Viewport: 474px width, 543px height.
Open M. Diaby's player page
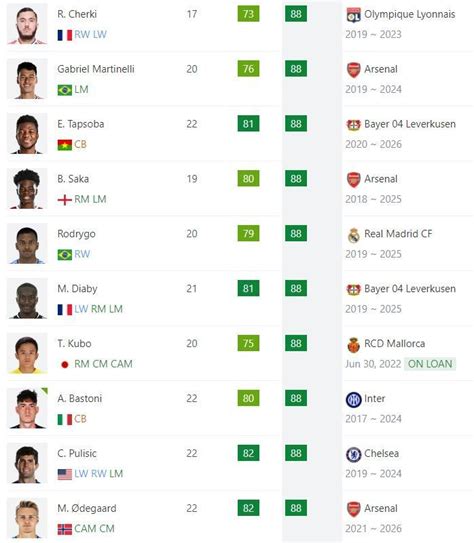coord(77,289)
